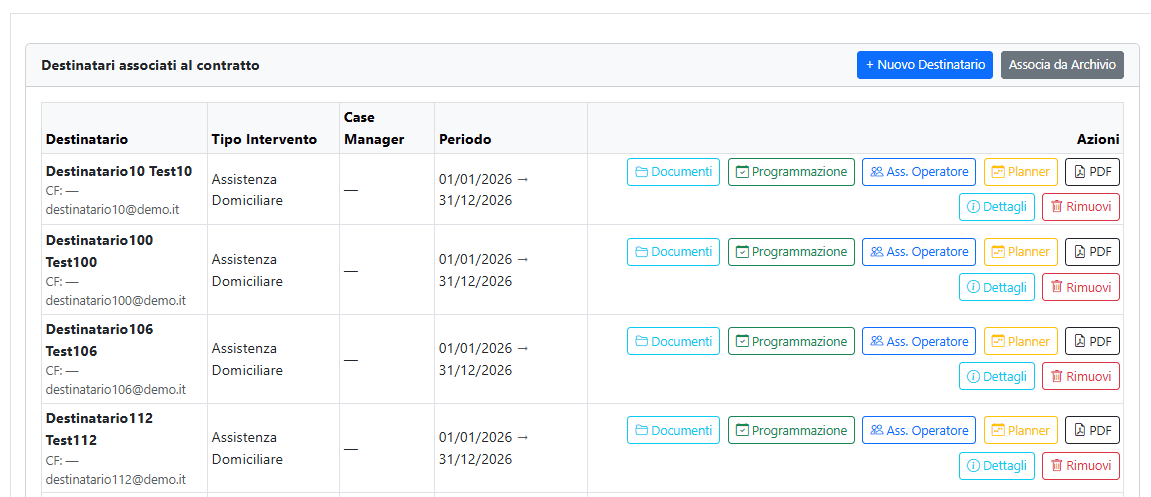This screenshot has width=1151, height=497.
Task: Open Planner for Destinatario10 Test10
Action: pos(1020,172)
